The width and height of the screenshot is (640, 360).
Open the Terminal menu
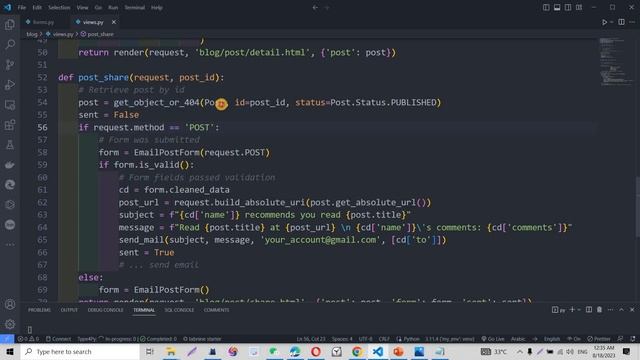pos(135,7)
